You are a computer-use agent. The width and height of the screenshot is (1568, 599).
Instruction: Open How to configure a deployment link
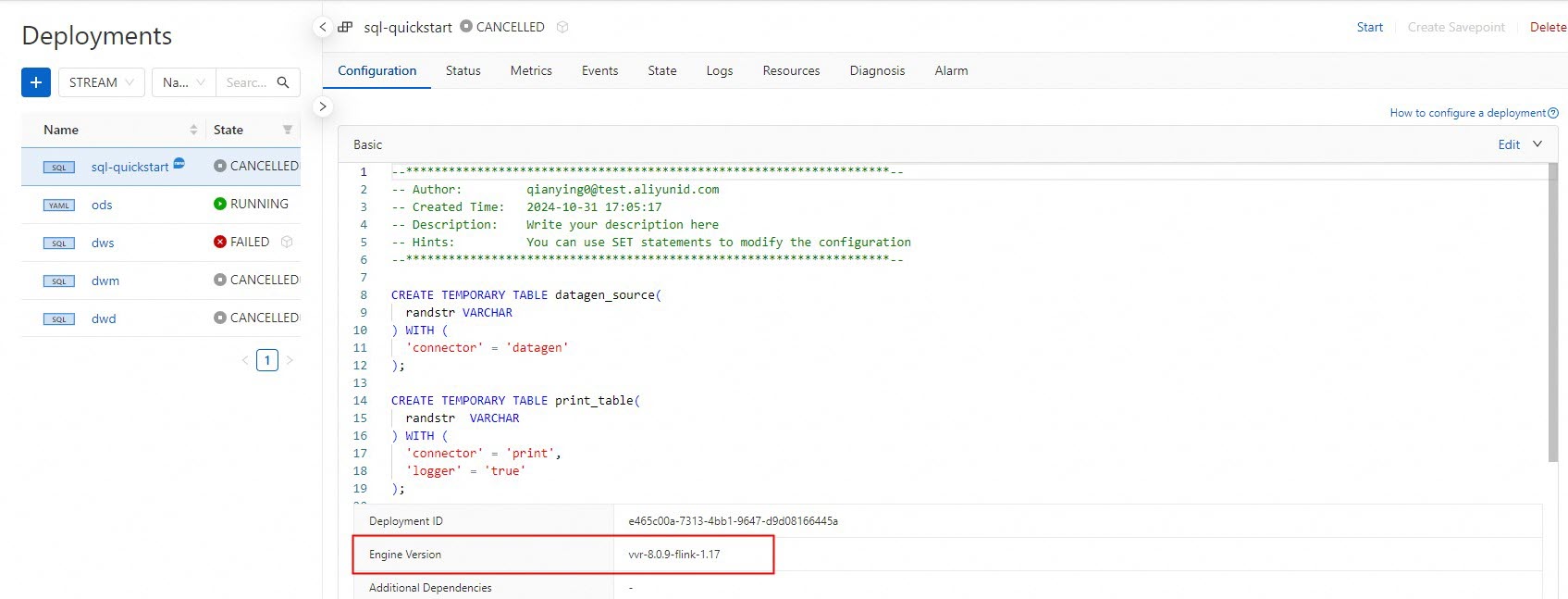point(1474,113)
